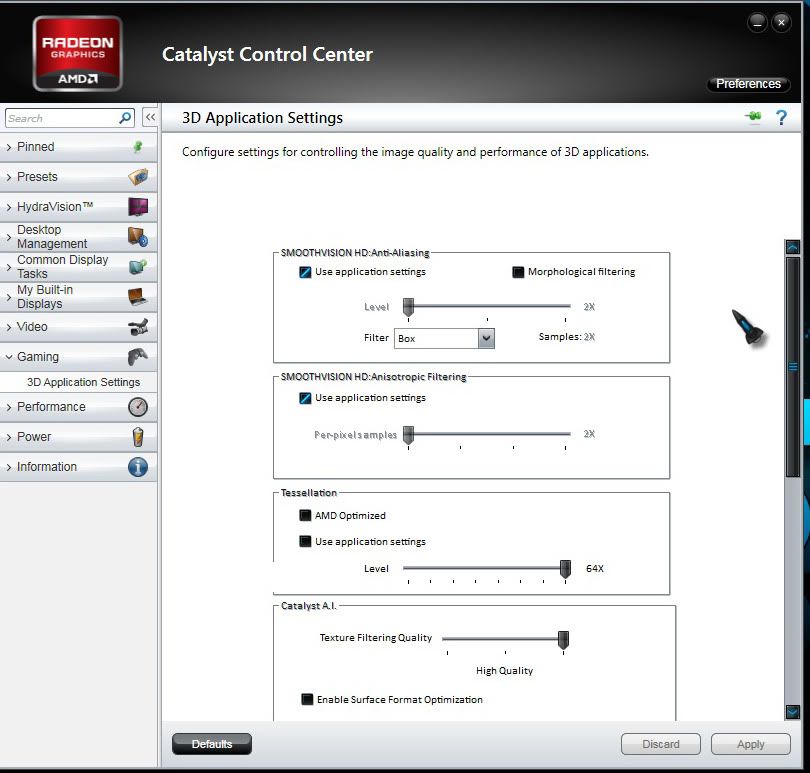
Task: Expand the Information section chevron
Action: [x=9, y=467]
